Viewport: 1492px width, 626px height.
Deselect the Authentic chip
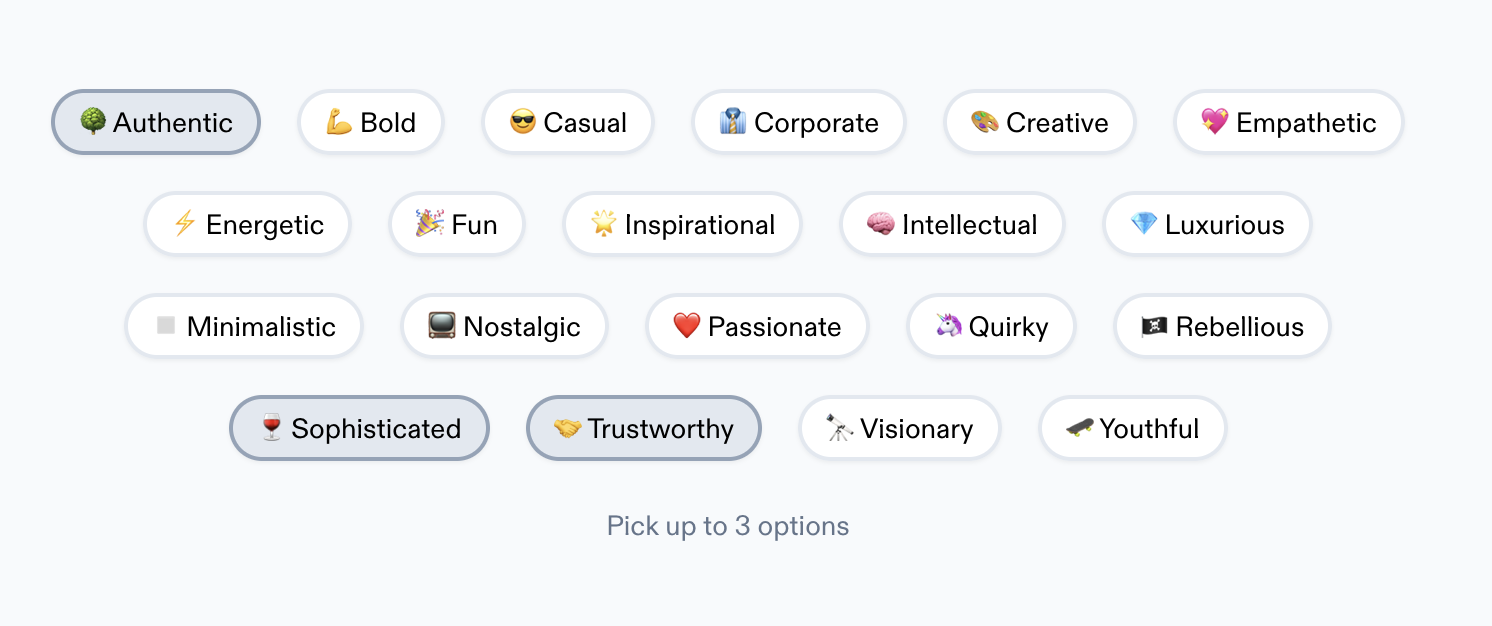tap(156, 122)
